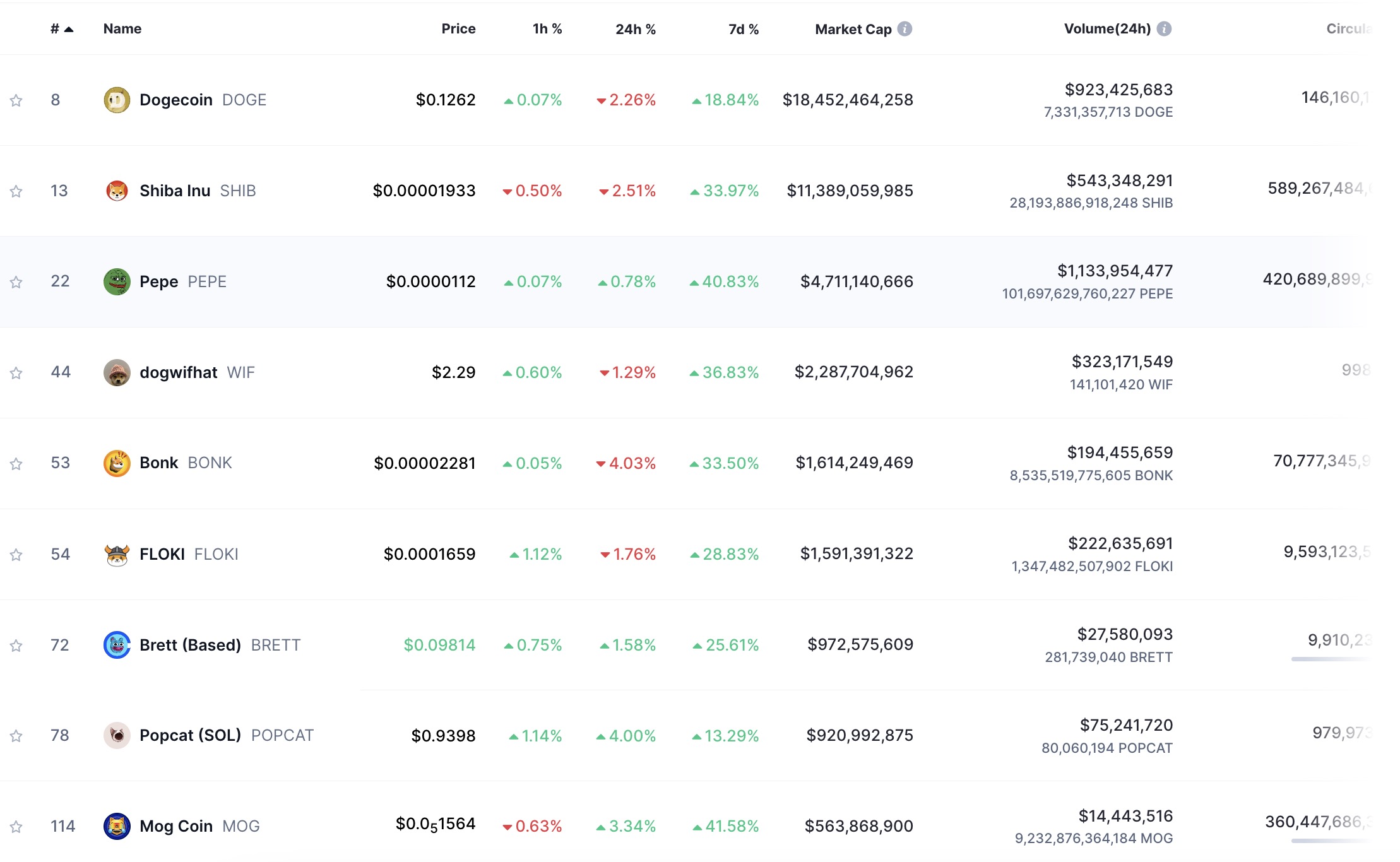Click FLOKI 1h change 1.12%
The width and height of the screenshot is (1400, 862).
(535, 554)
